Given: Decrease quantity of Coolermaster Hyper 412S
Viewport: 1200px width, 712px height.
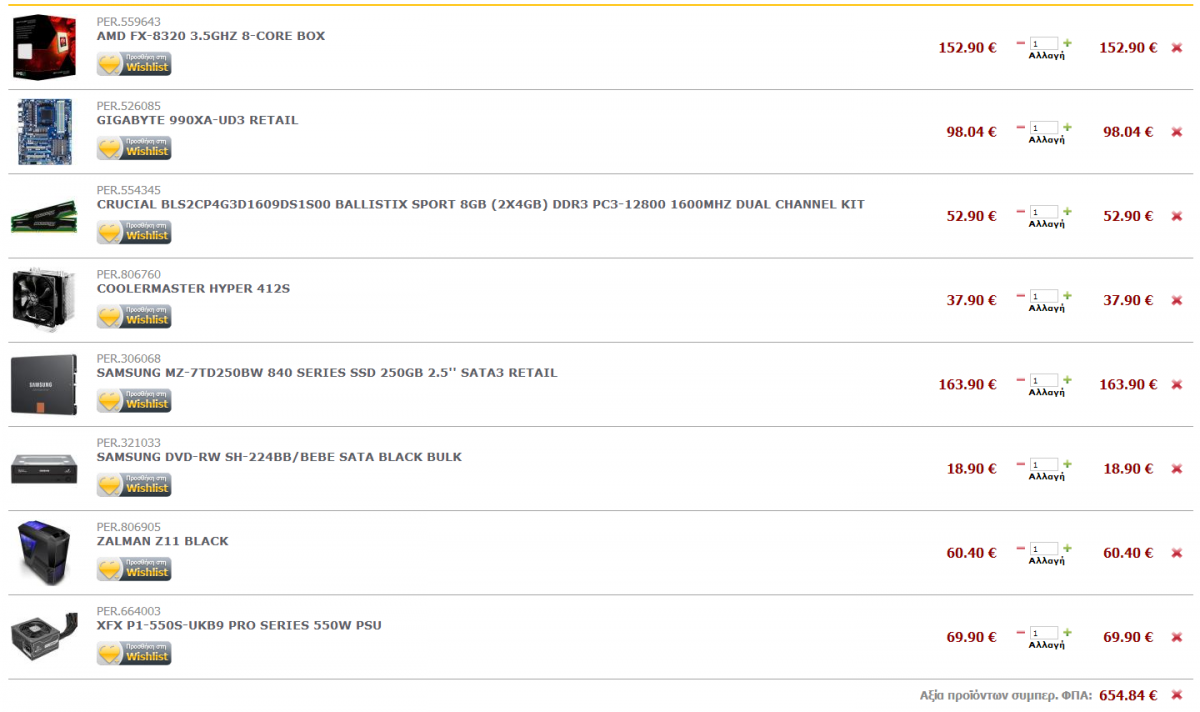Looking at the screenshot, I should pyautogui.click(x=1021, y=296).
